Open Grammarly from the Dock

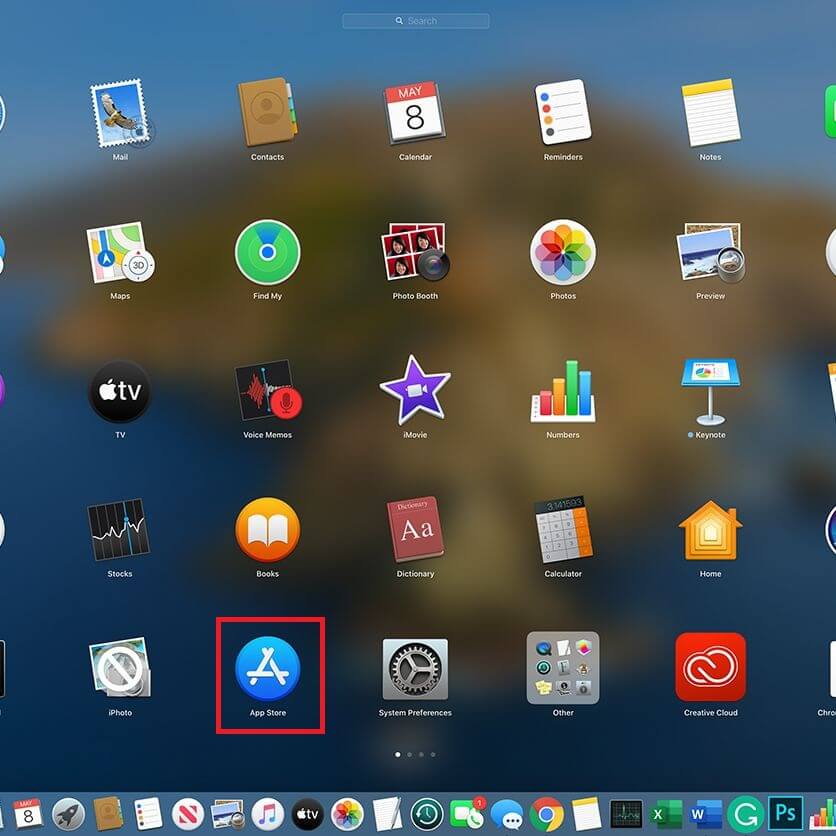pyautogui.click(x=745, y=814)
